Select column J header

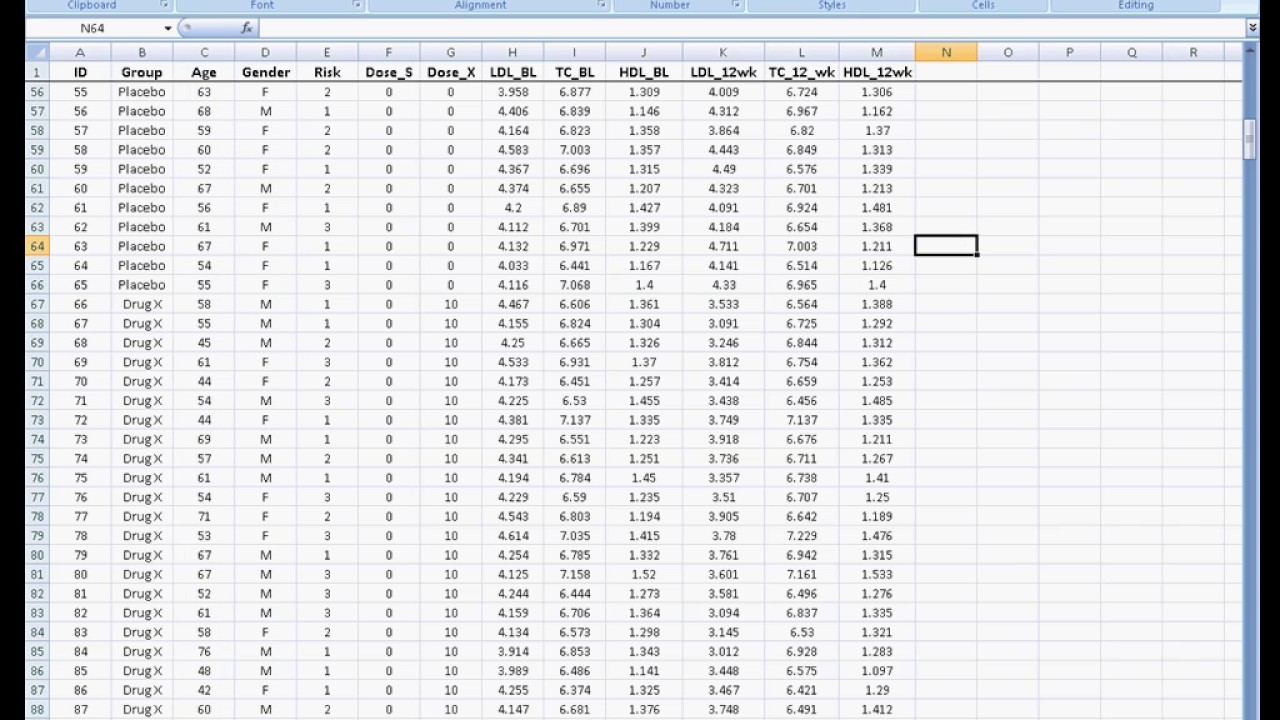[643, 52]
